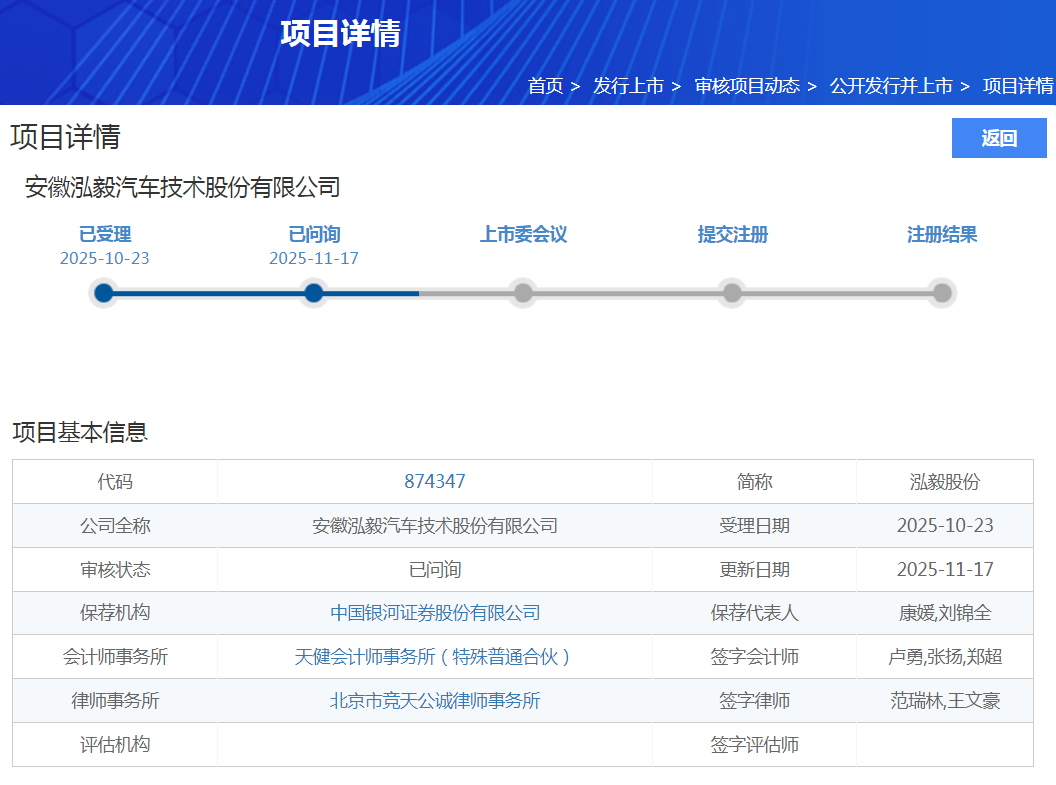Click the 返回 button
The width and height of the screenshot is (1056, 785).
pyautogui.click(x=998, y=138)
